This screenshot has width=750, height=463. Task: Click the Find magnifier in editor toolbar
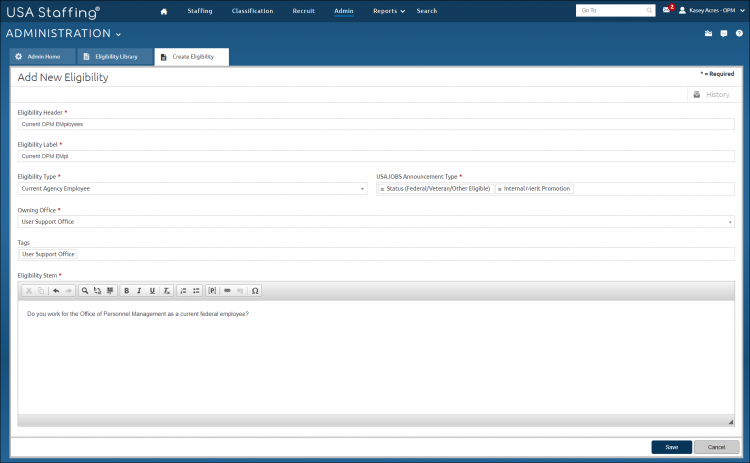click(x=85, y=291)
